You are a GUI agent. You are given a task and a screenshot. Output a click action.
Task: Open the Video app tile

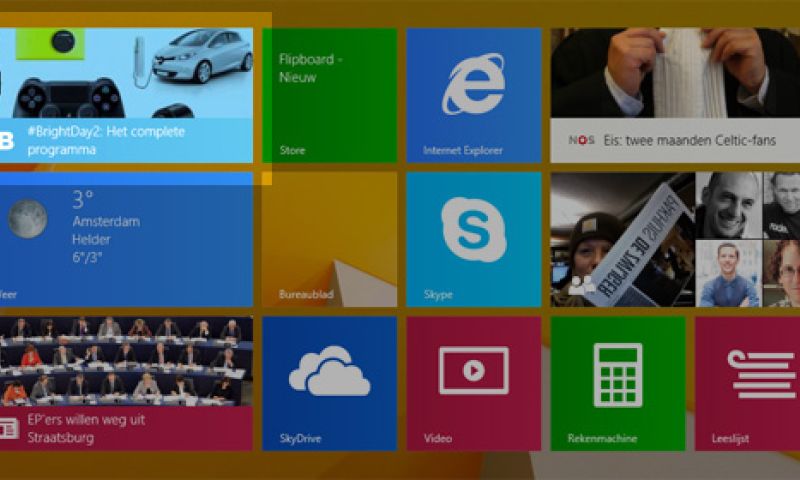tap(473, 383)
